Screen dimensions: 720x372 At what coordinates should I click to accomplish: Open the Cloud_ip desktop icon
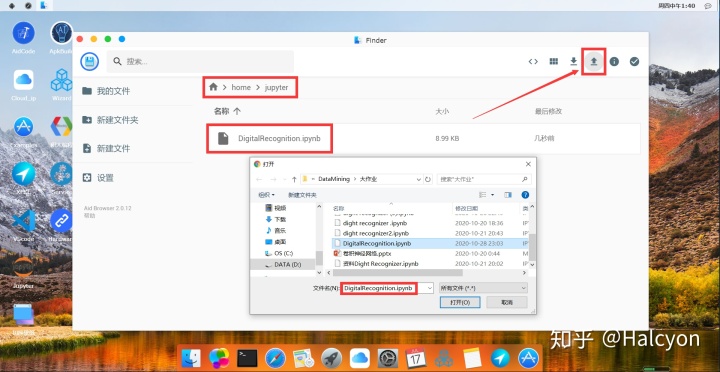pyautogui.click(x=23, y=80)
